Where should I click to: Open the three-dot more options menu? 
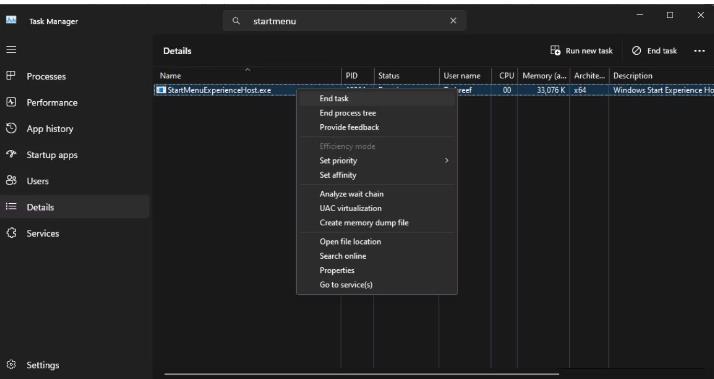point(699,51)
